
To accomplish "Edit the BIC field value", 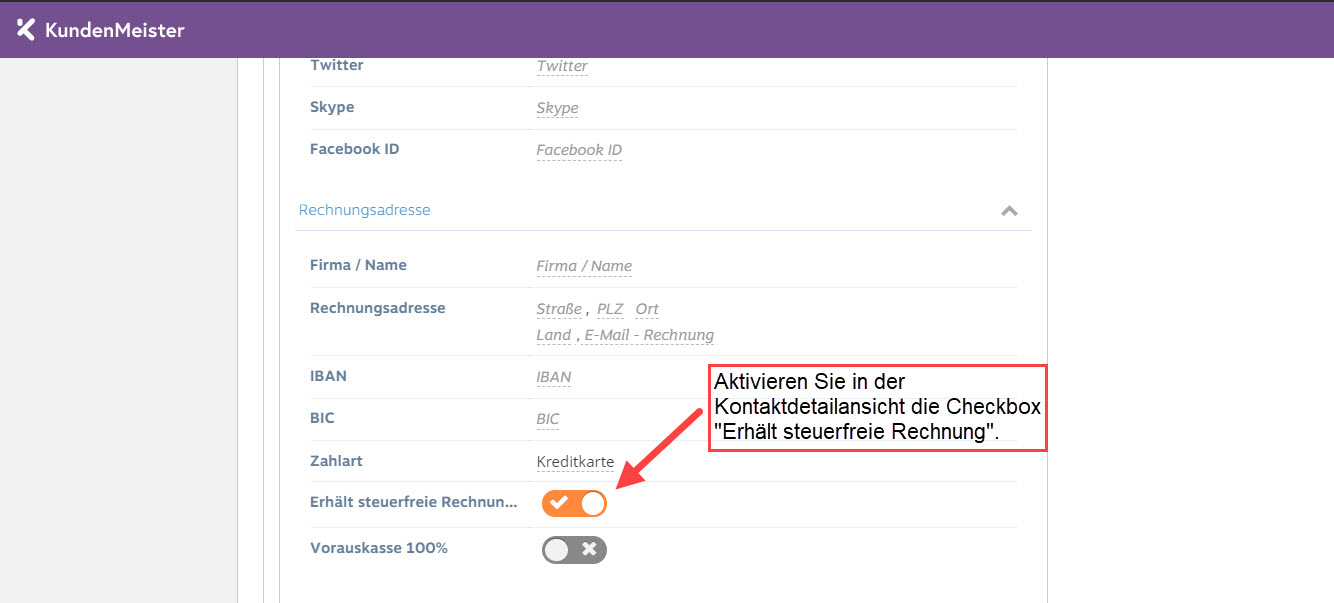I will coord(548,419).
